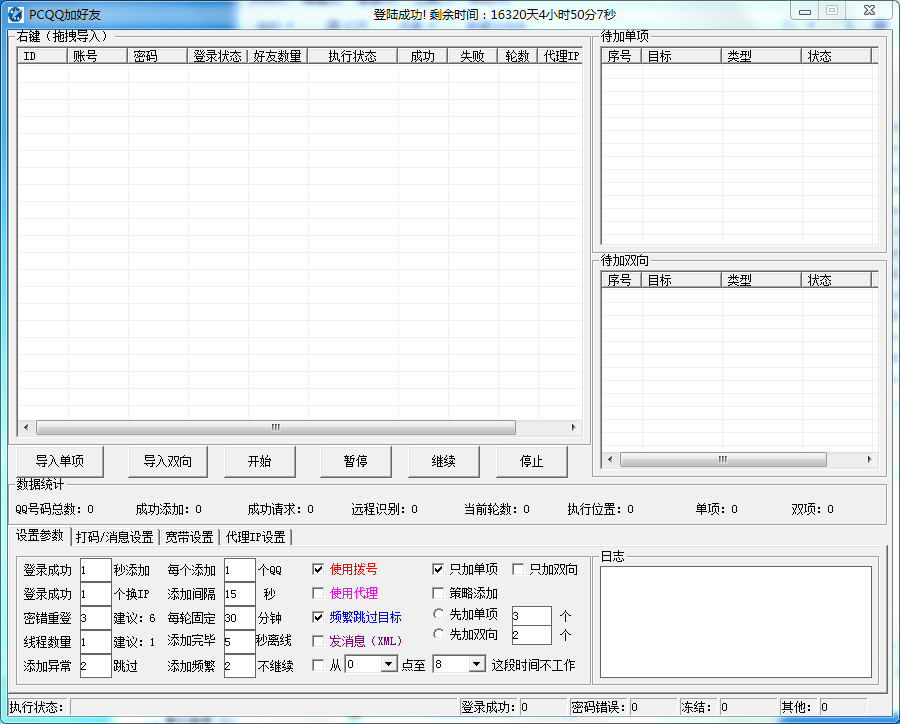
Task: Click the 执行状态 column header
Action: pyautogui.click(x=352, y=56)
